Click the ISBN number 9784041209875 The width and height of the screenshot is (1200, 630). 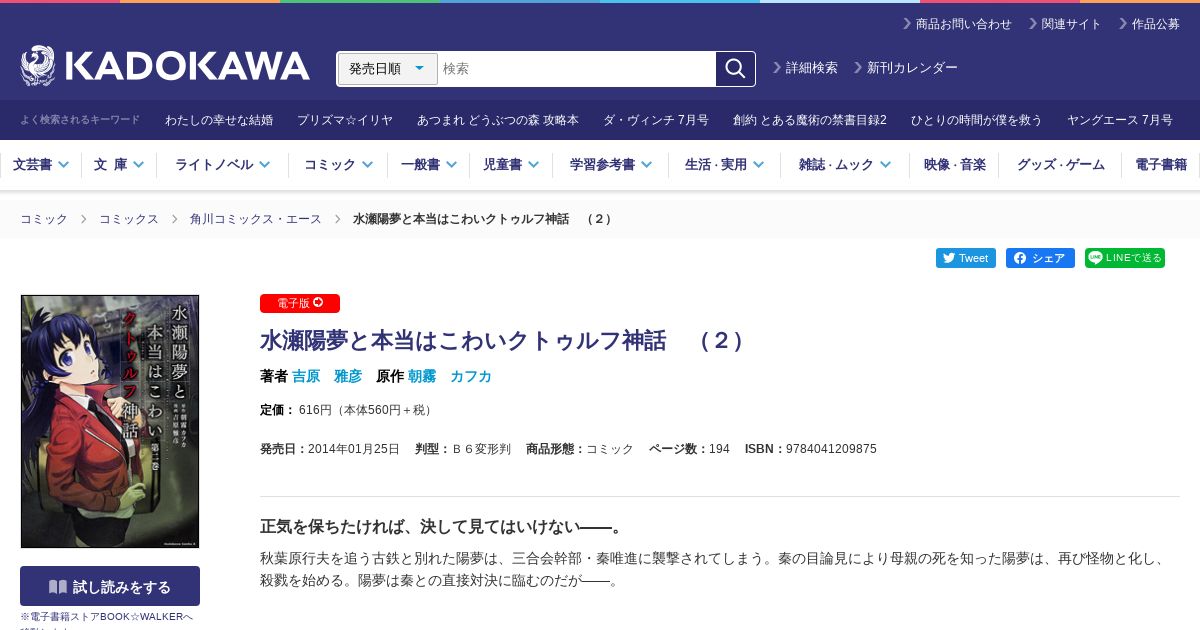[x=831, y=449]
